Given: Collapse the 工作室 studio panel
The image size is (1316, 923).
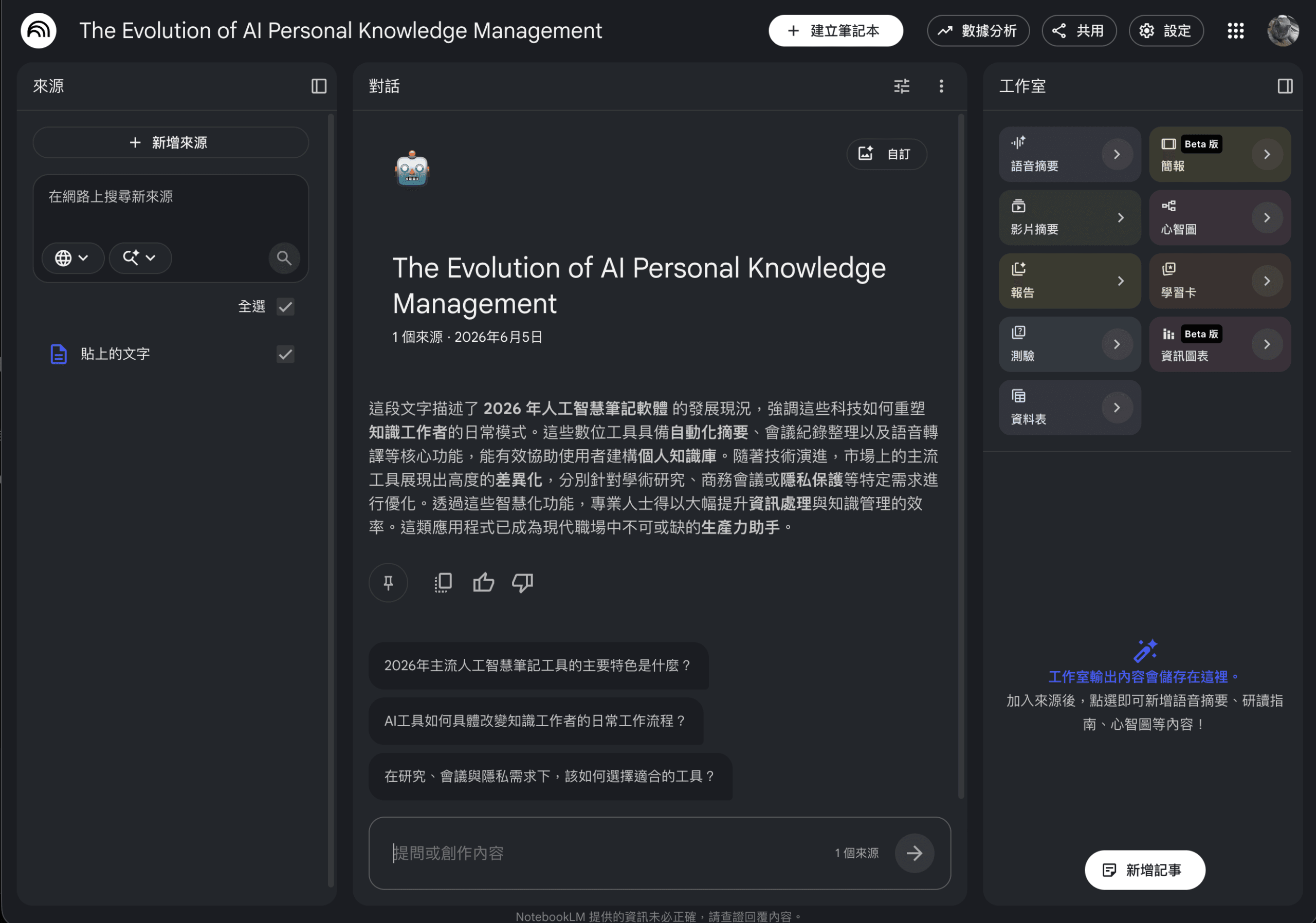Looking at the screenshot, I should coord(1285,86).
